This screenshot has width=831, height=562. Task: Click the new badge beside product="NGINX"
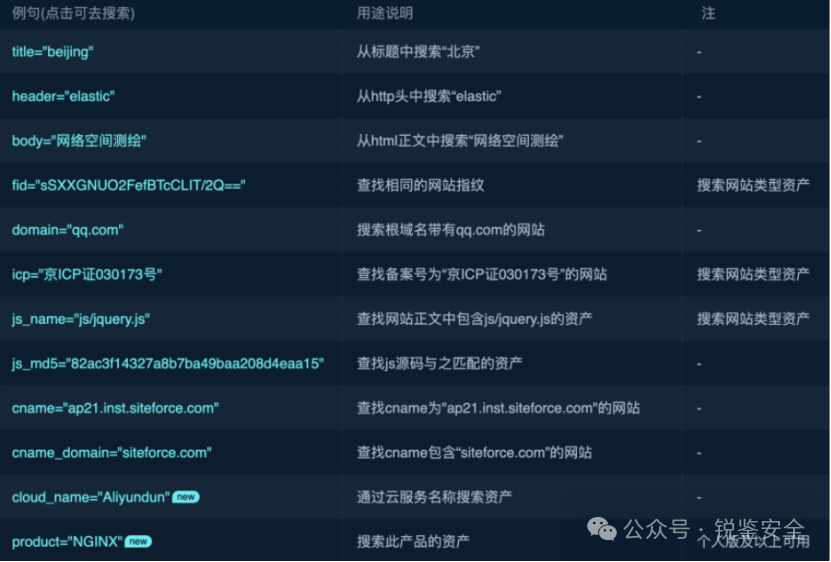click(x=138, y=542)
